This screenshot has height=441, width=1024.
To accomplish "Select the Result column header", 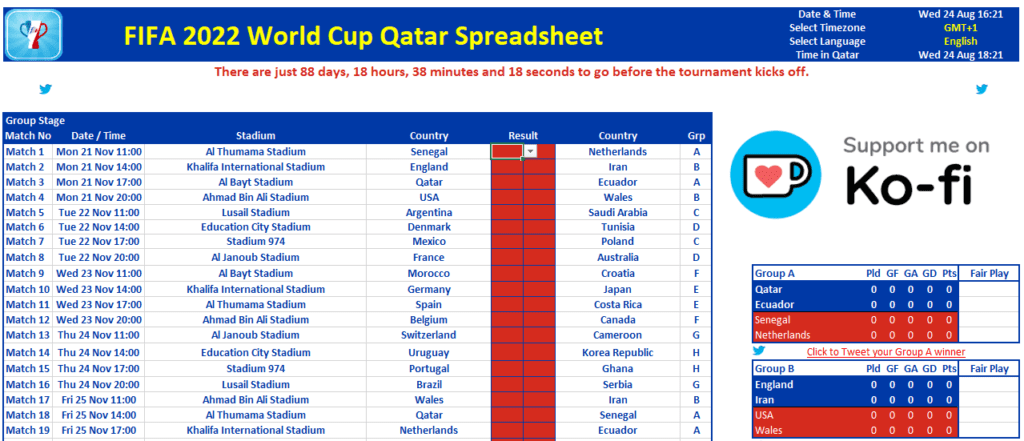I will (522, 136).
